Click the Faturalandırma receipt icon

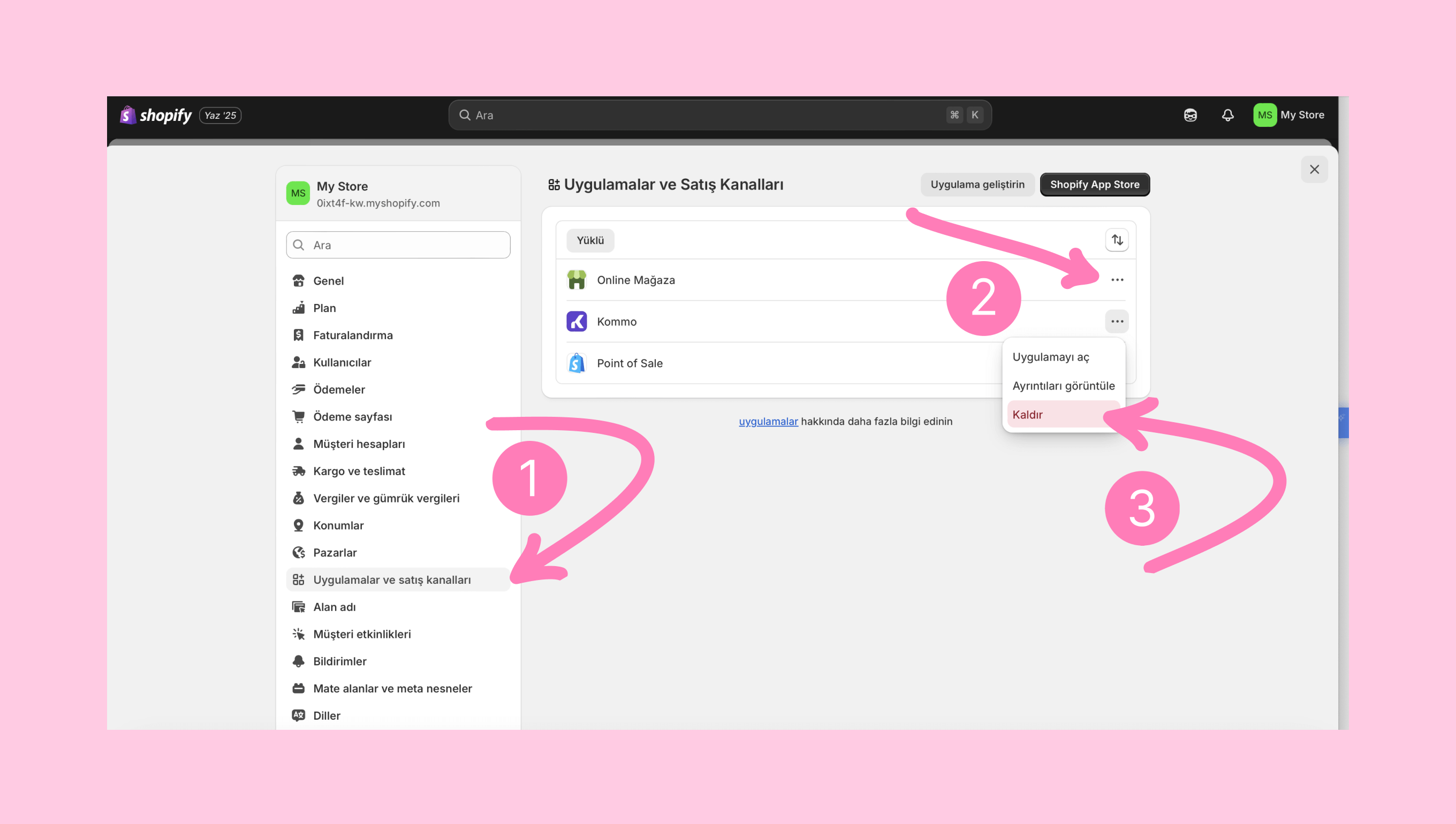(298, 335)
